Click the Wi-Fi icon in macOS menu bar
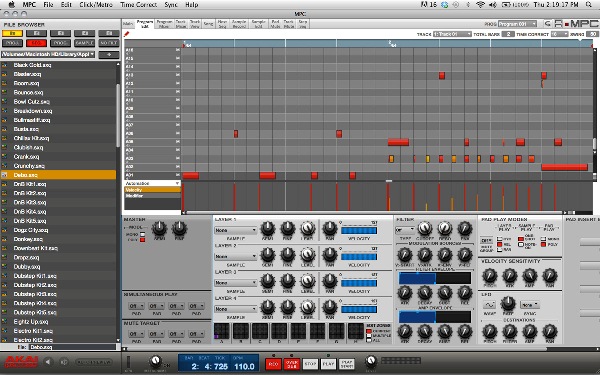Image resolution: width=600 pixels, height=375 pixels. (x=480, y=5)
